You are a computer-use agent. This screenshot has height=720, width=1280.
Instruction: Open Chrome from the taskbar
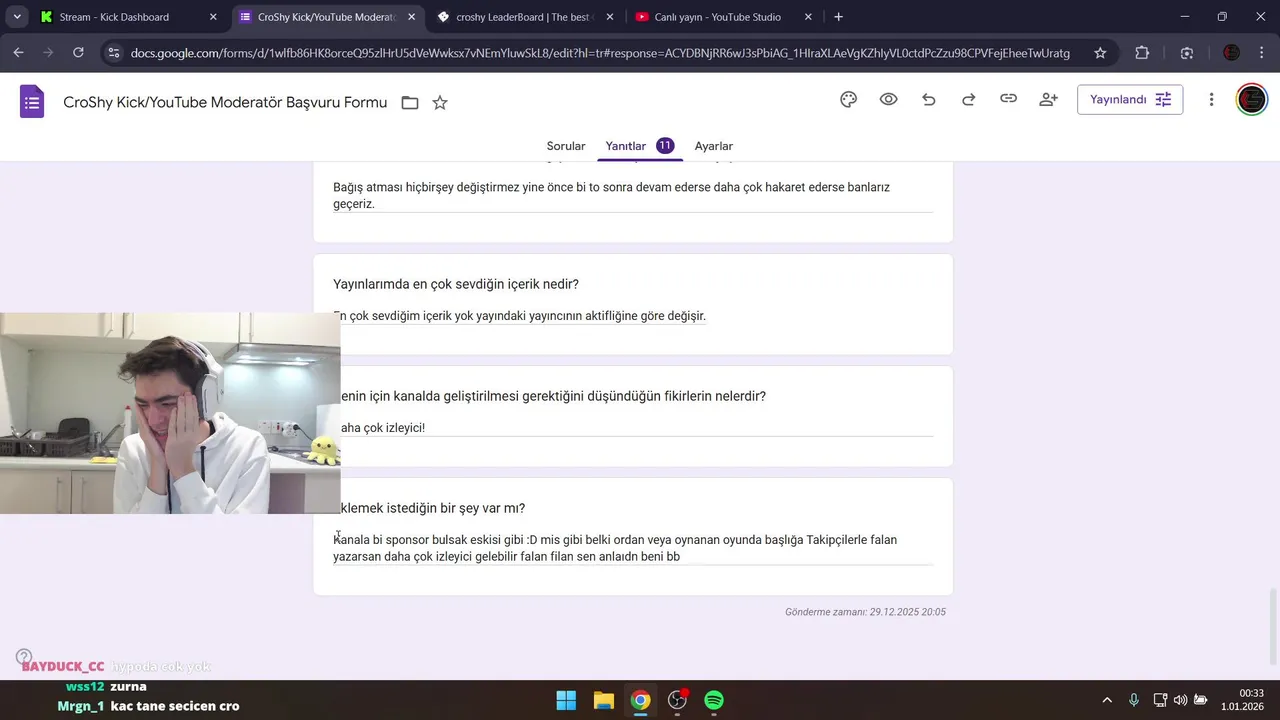[640, 700]
